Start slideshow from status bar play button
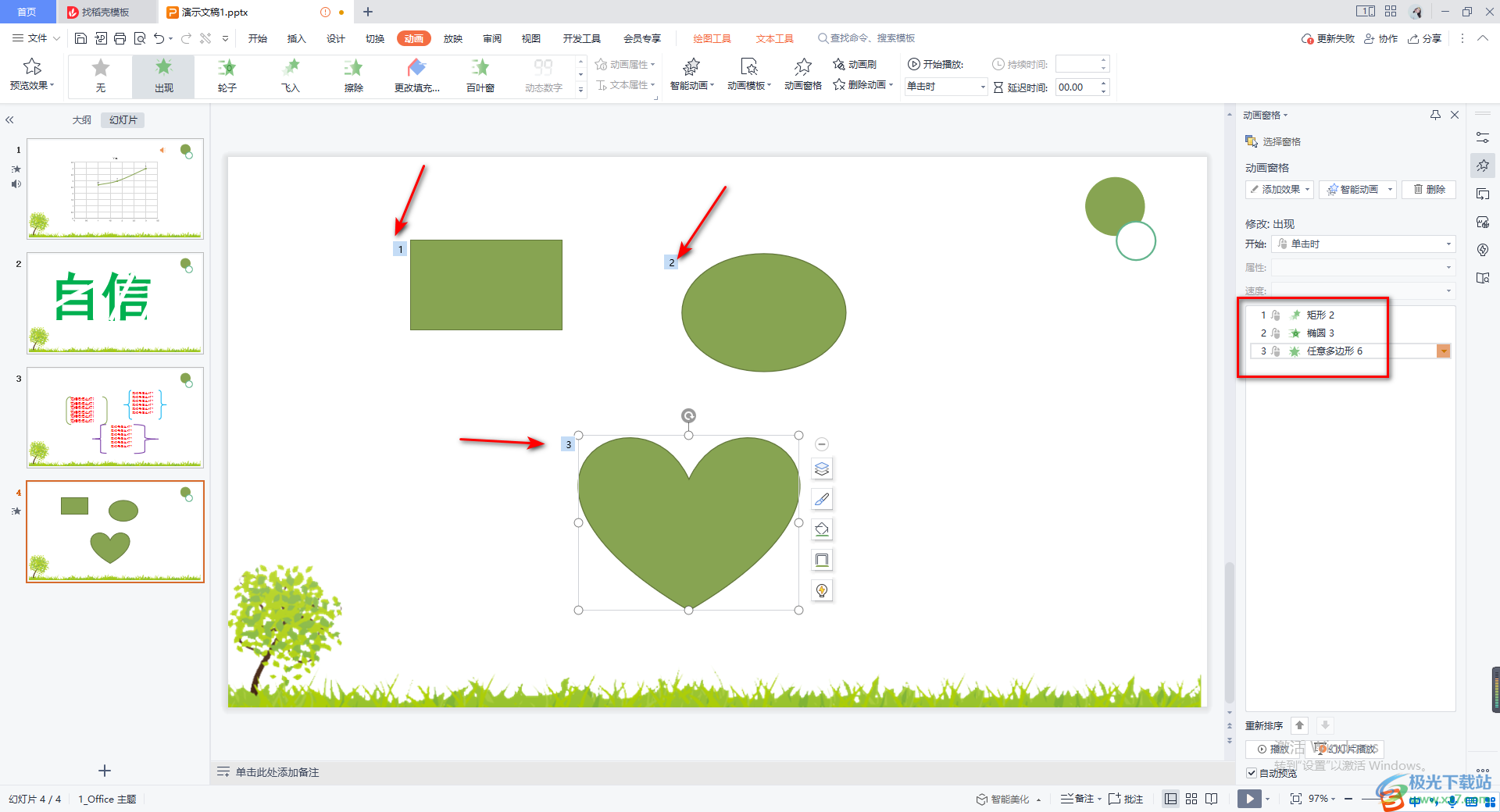 click(x=1249, y=799)
